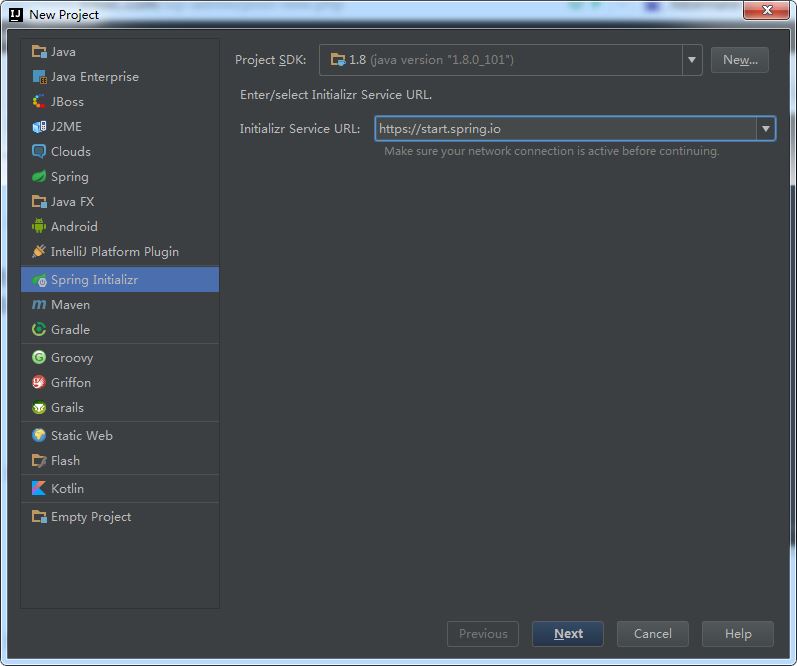Click the Java FX folder icon
This screenshot has height=666, width=797.
tap(39, 201)
